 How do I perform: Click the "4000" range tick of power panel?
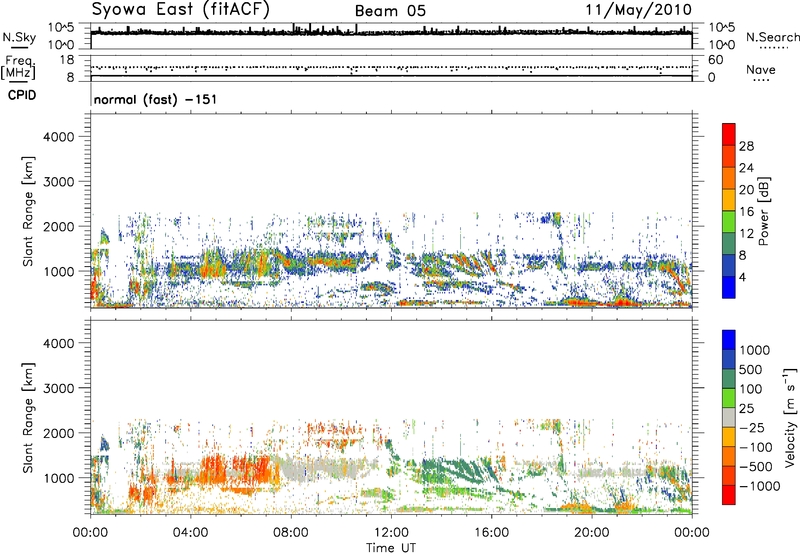59,137
